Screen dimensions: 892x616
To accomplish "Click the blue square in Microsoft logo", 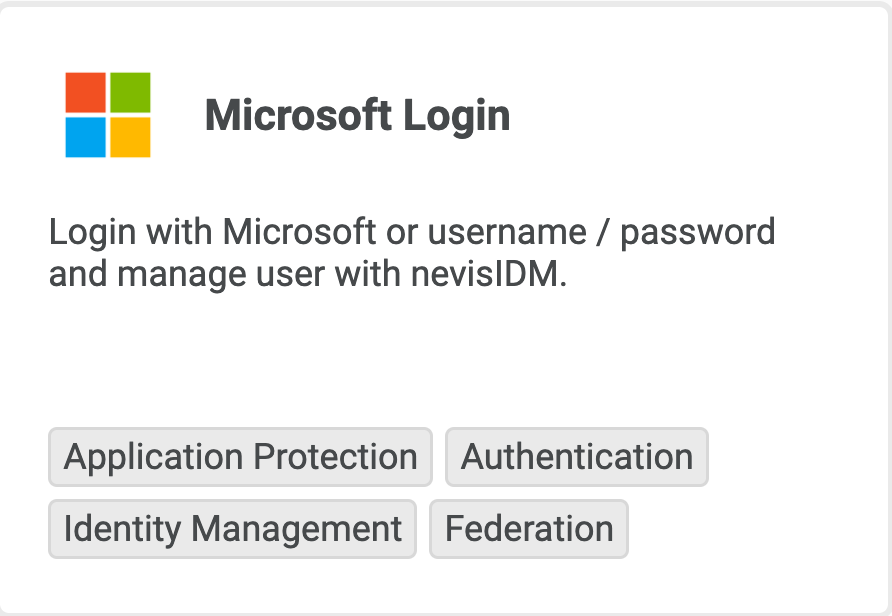I will coord(86,137).
